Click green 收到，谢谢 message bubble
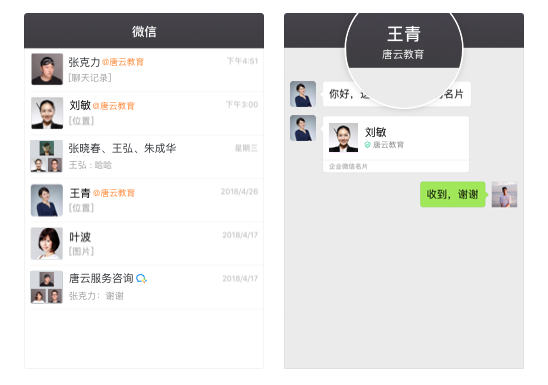Image resolution: width=548 pixels, height=385 pixels. coord(453,194)
